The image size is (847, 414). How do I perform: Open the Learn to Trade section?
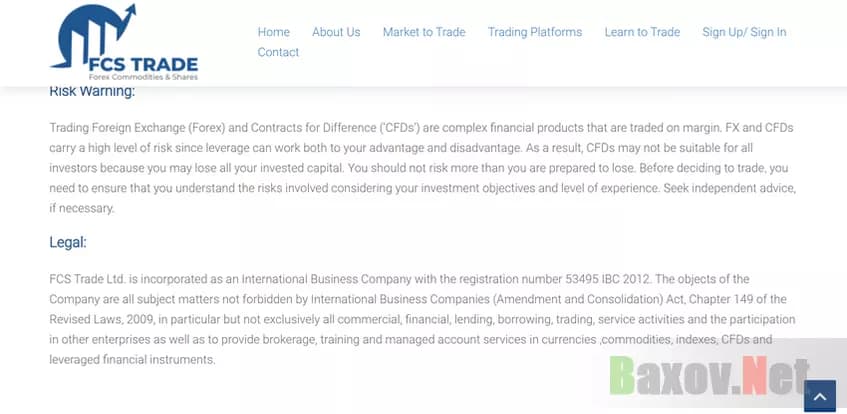click(x=642, y=32)
